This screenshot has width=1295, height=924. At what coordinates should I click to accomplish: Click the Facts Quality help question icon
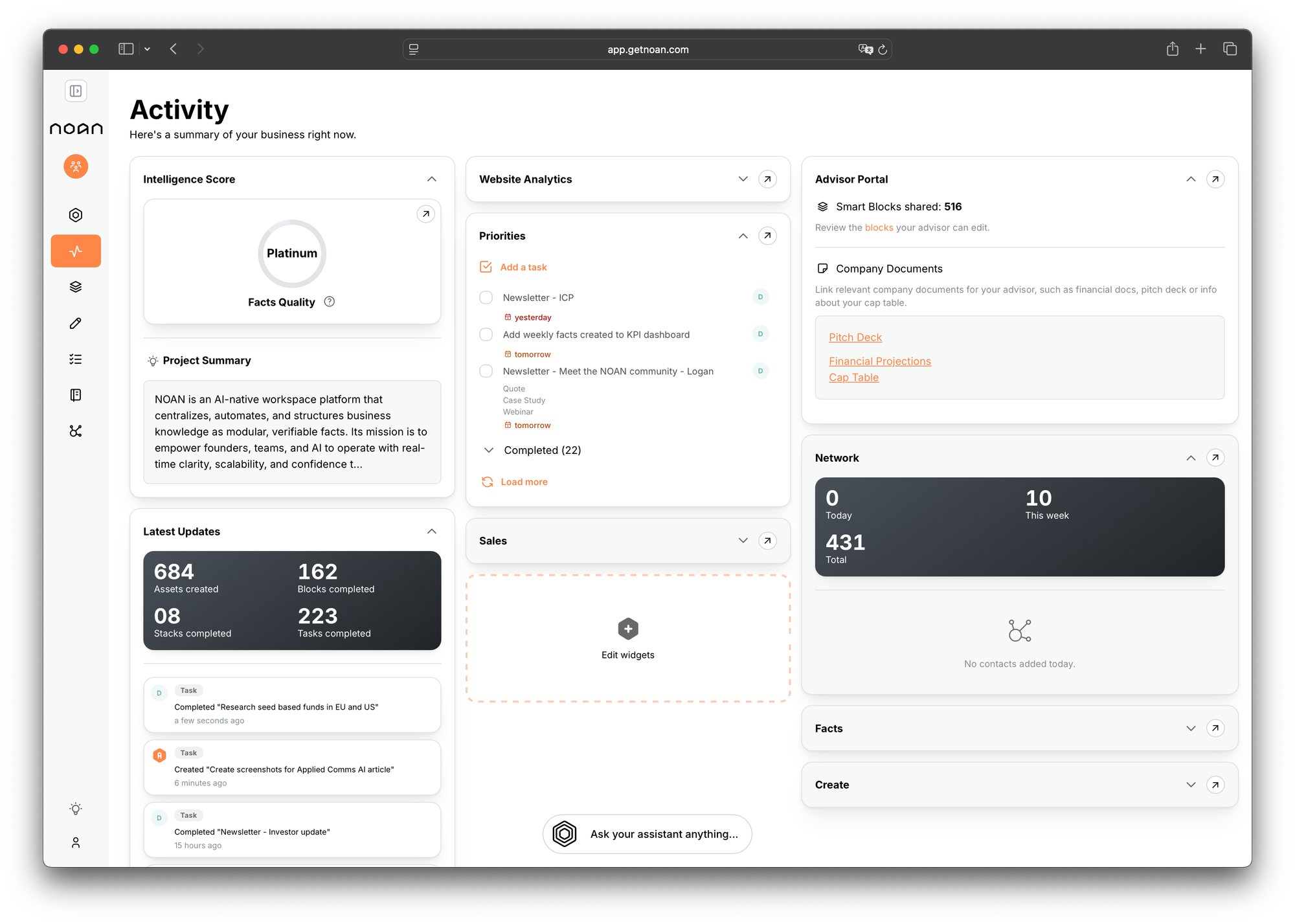tap(330, 302)
